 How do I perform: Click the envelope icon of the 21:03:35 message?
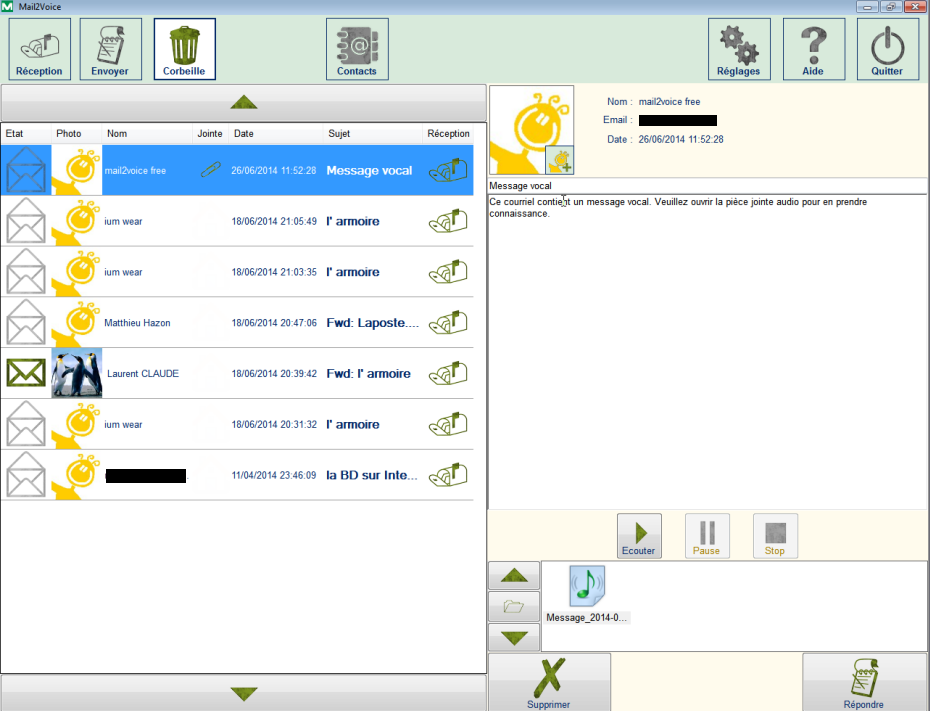point(26,272)
